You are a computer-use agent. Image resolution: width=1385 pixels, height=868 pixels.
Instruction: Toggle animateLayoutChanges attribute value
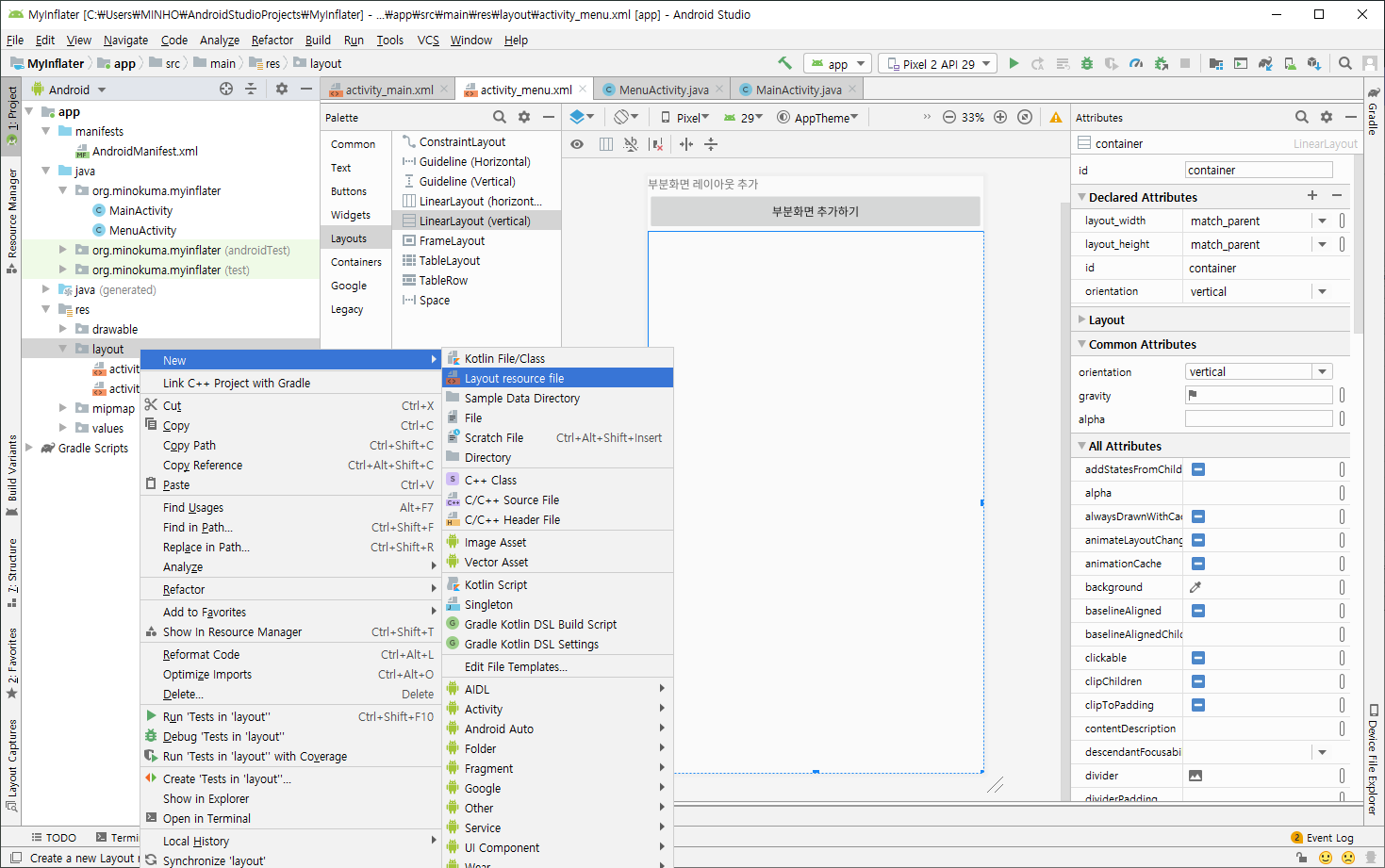1198,540
